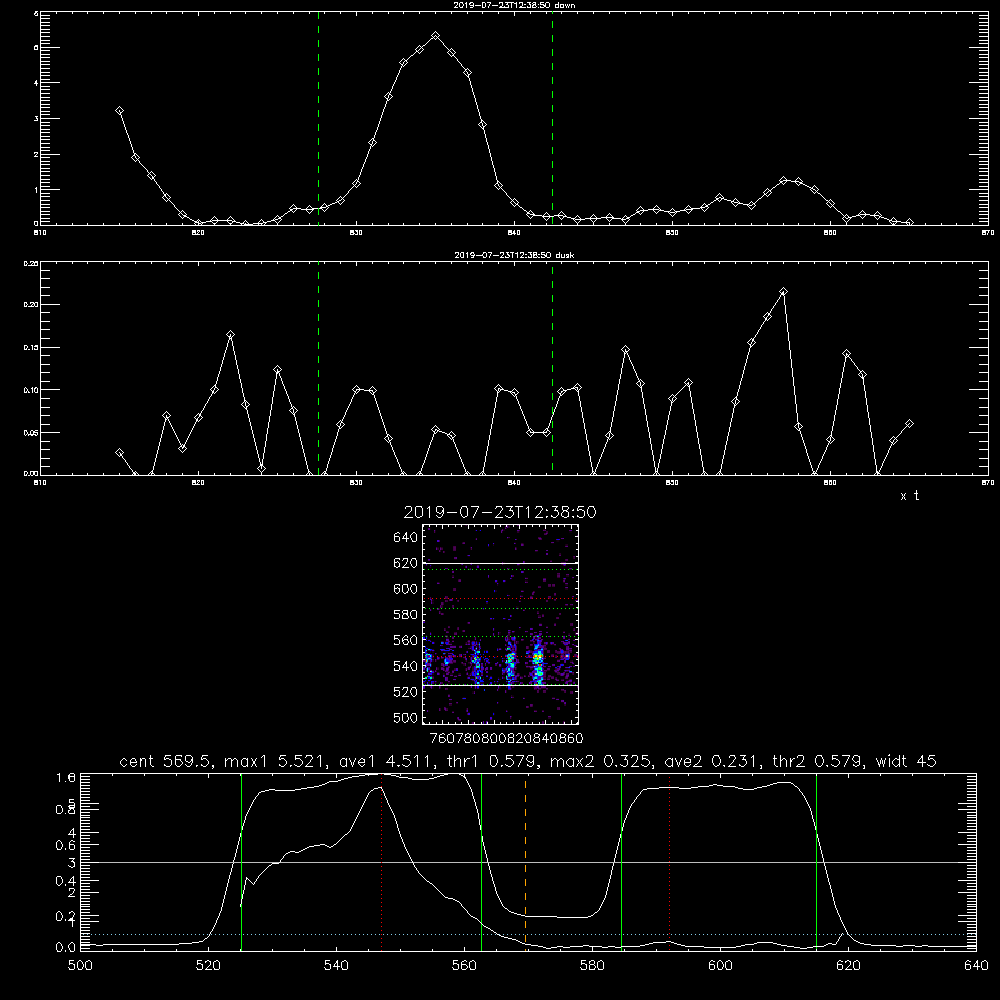This screenshot has height=1000, width=1000.
Task: Click the 'ave2 0.231' value
Action: point(710,761)
